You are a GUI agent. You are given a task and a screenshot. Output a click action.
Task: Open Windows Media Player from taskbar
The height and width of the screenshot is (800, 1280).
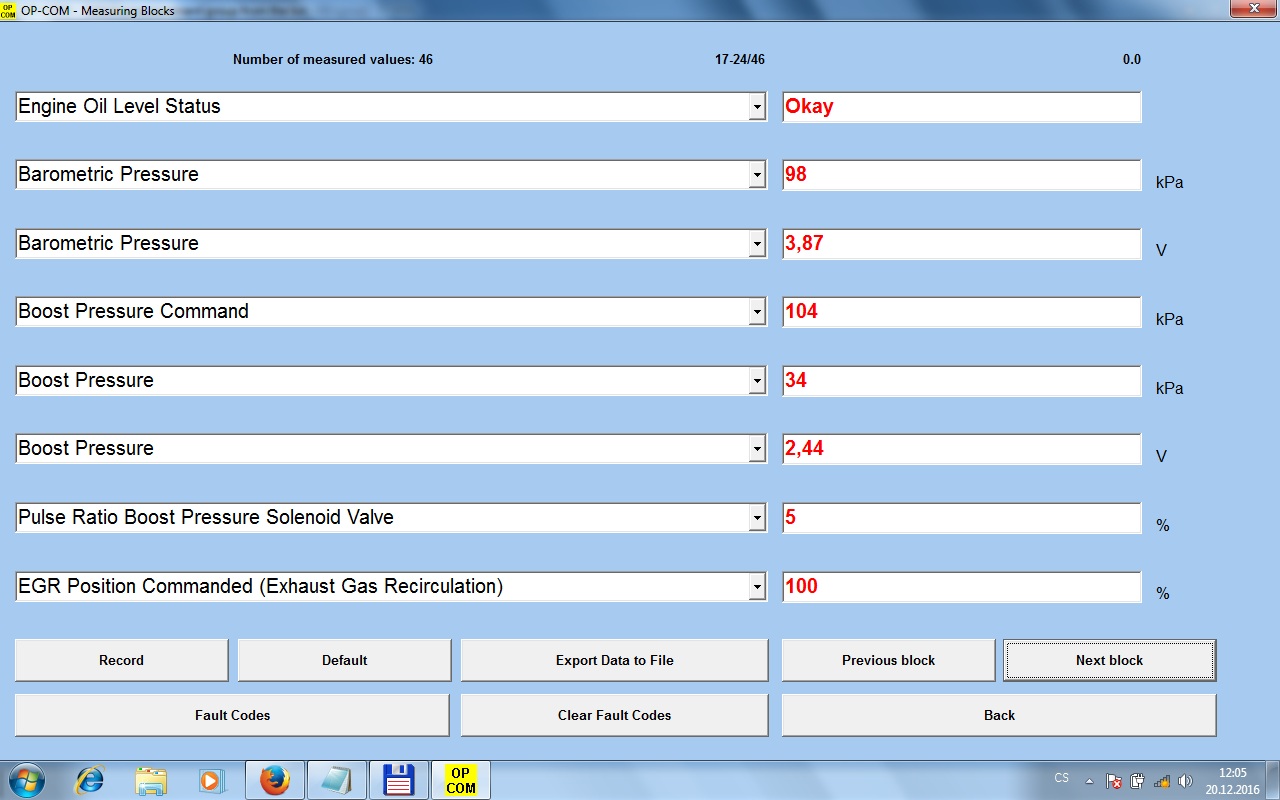pos(211,779)
